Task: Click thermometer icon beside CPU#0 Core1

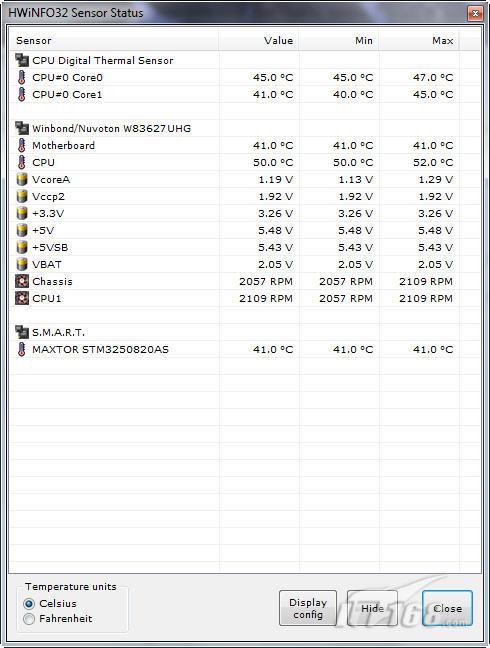Action: tap(21, 94)
